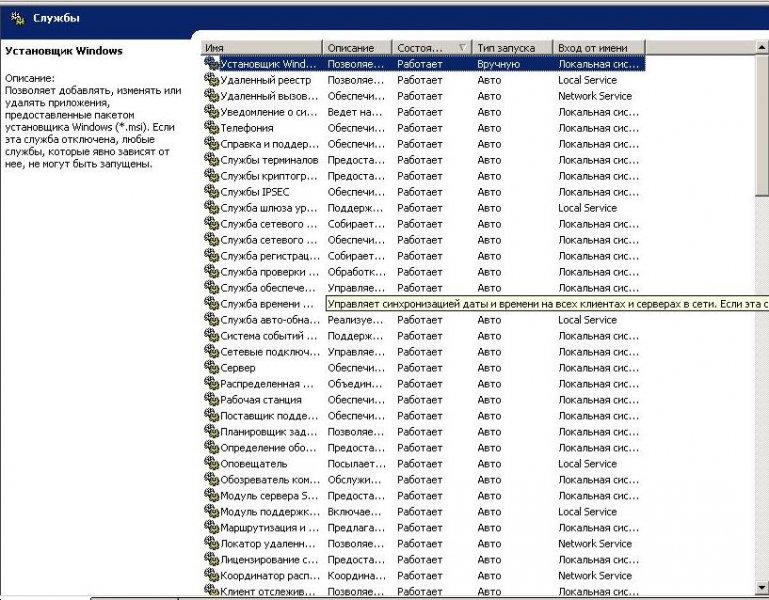Click the icon next to Службы IPSEC

(211, 192)
